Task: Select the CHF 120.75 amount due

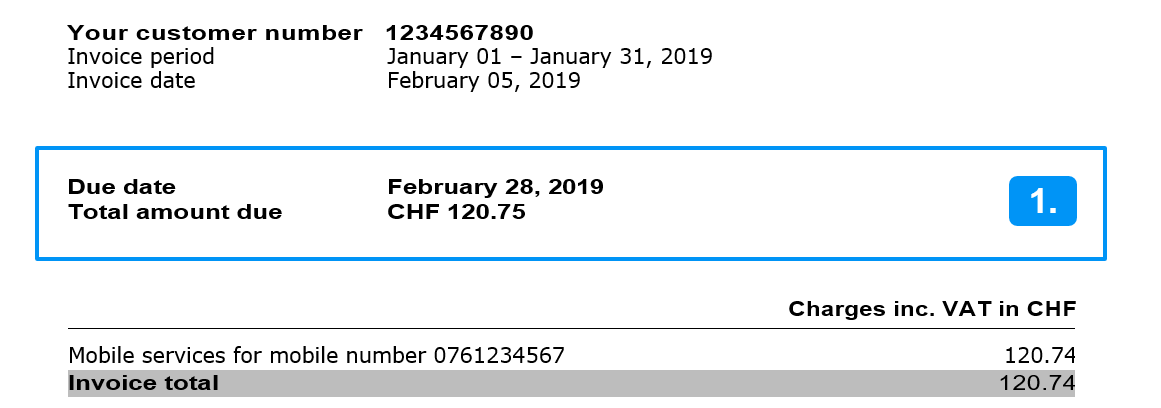Action: [x=456, y=212]
